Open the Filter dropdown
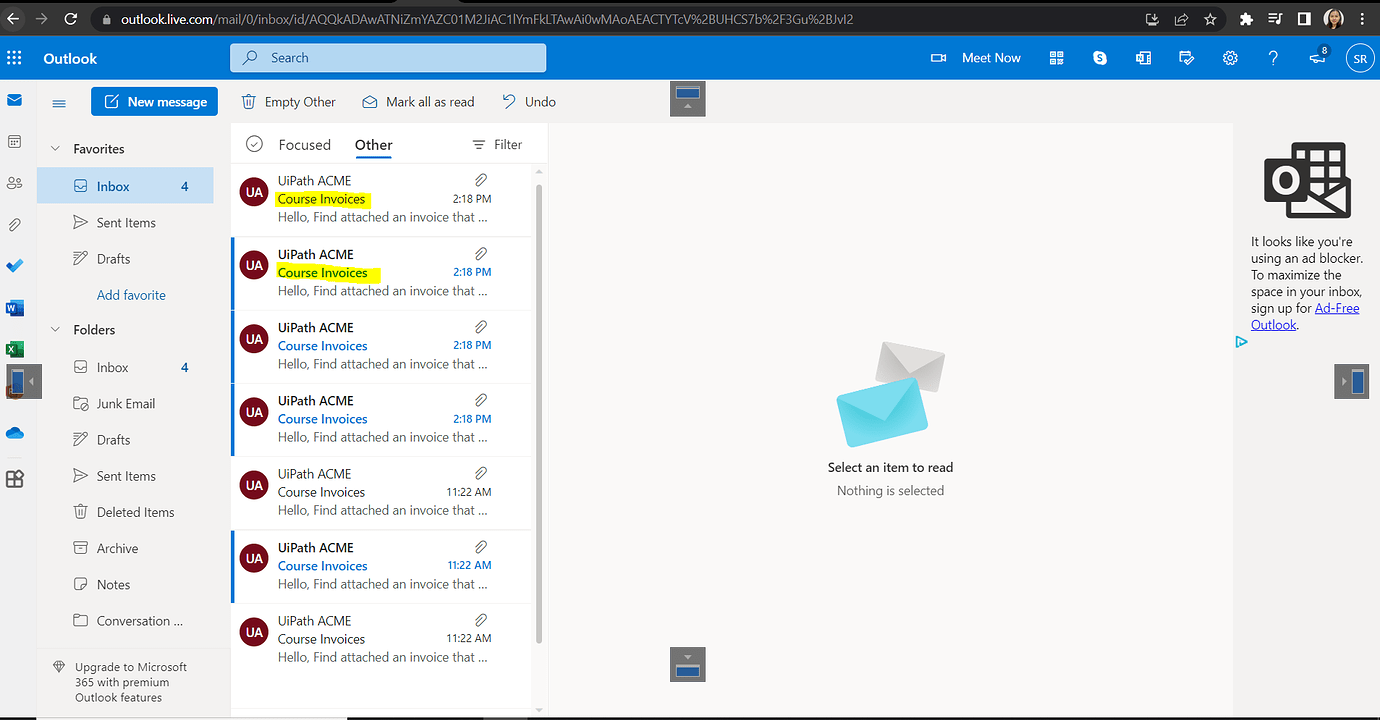Screen dimensions: 1380x720 497,144
